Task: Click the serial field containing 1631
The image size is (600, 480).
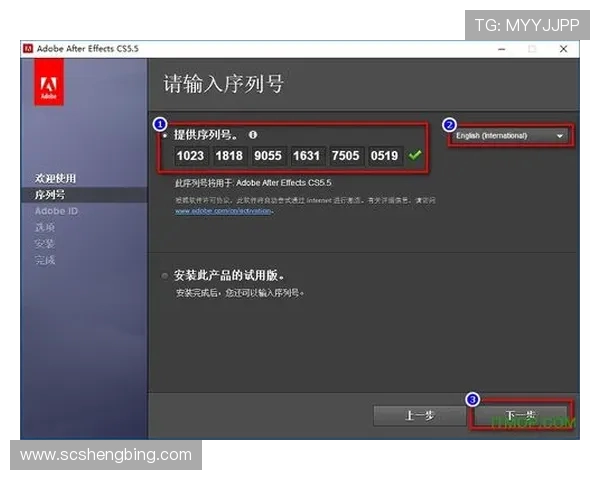Action: point(307,156)
